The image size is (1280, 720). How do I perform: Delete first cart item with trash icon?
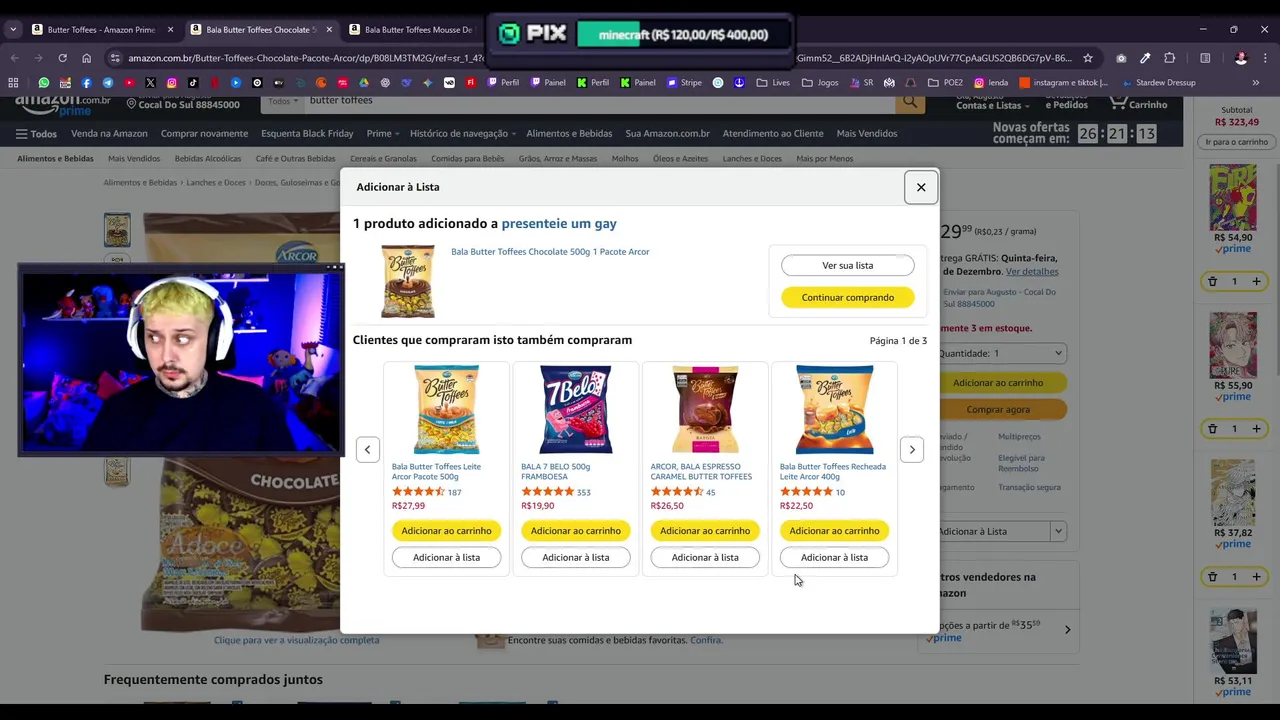1212,281
